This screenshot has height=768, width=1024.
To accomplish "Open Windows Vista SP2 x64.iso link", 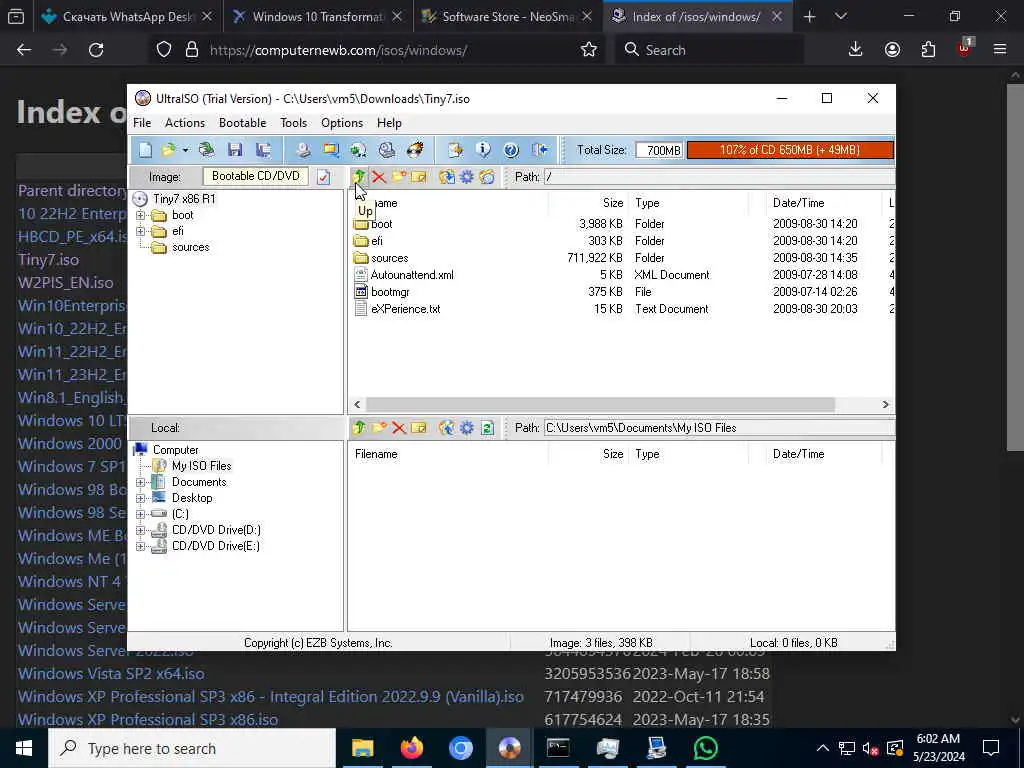I will pos(111,673).
